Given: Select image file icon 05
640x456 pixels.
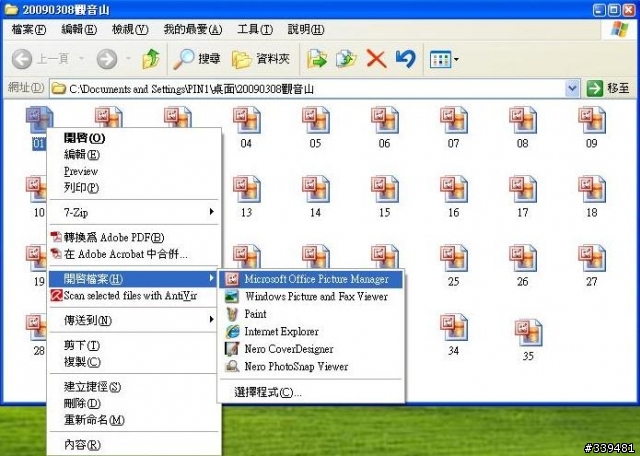Looking at the screenshot, I should pyautogui.click(x=316, y=120).
